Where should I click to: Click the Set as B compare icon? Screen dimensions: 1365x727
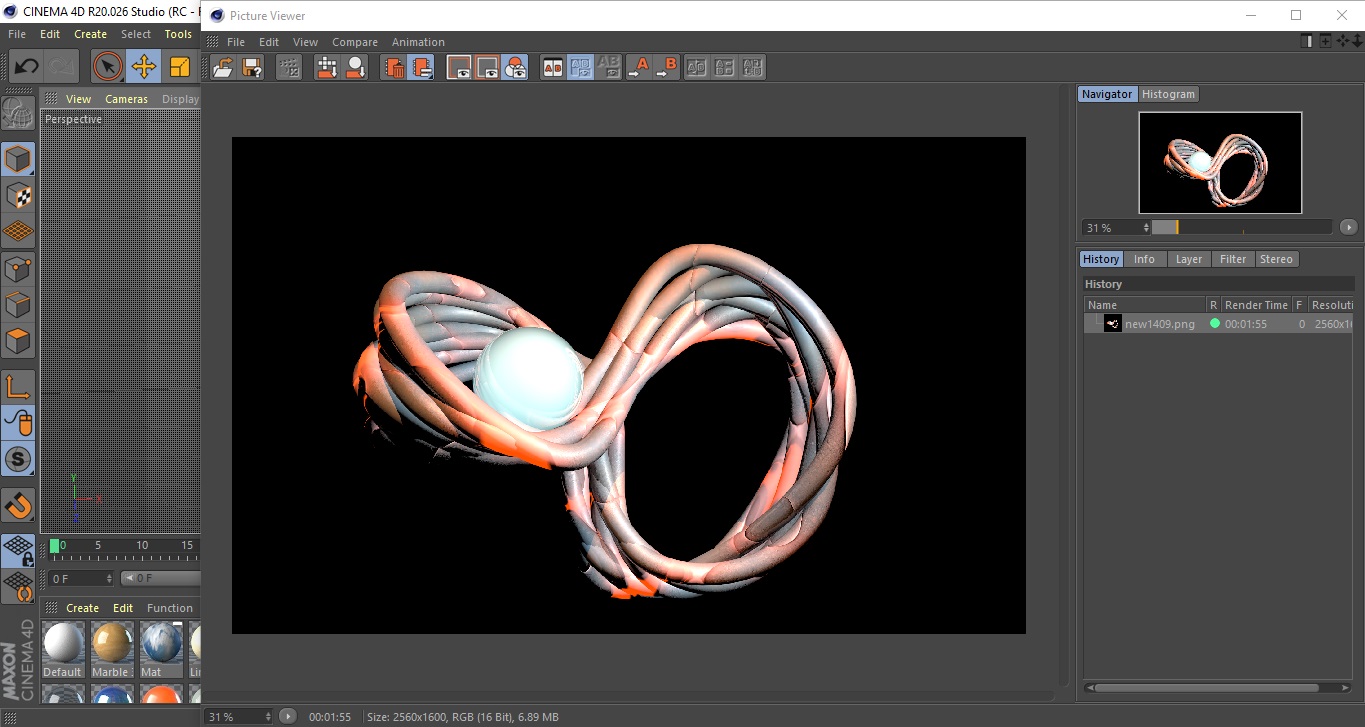pyautogui.click(x=666, y=67)
